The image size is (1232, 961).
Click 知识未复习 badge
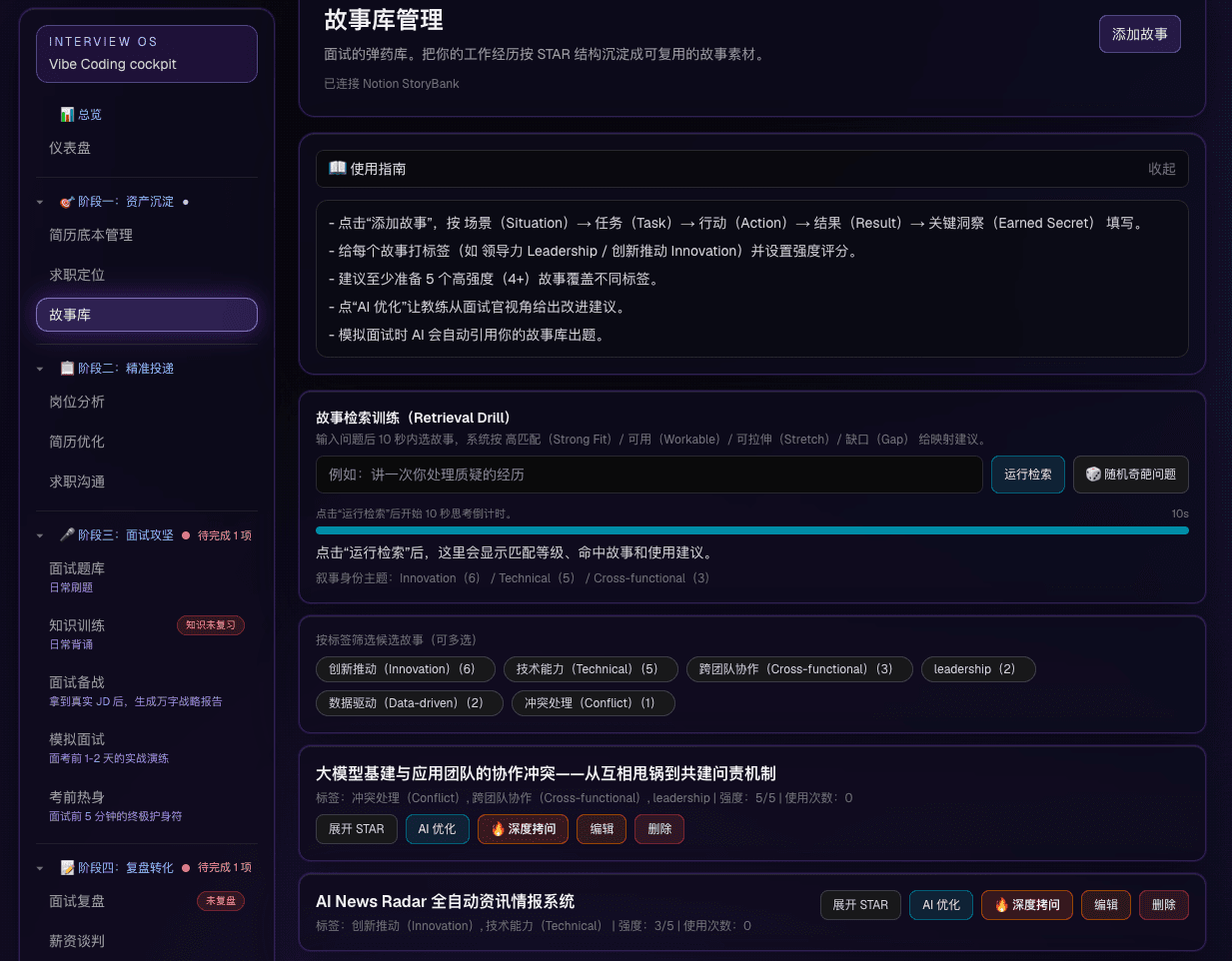211,625
